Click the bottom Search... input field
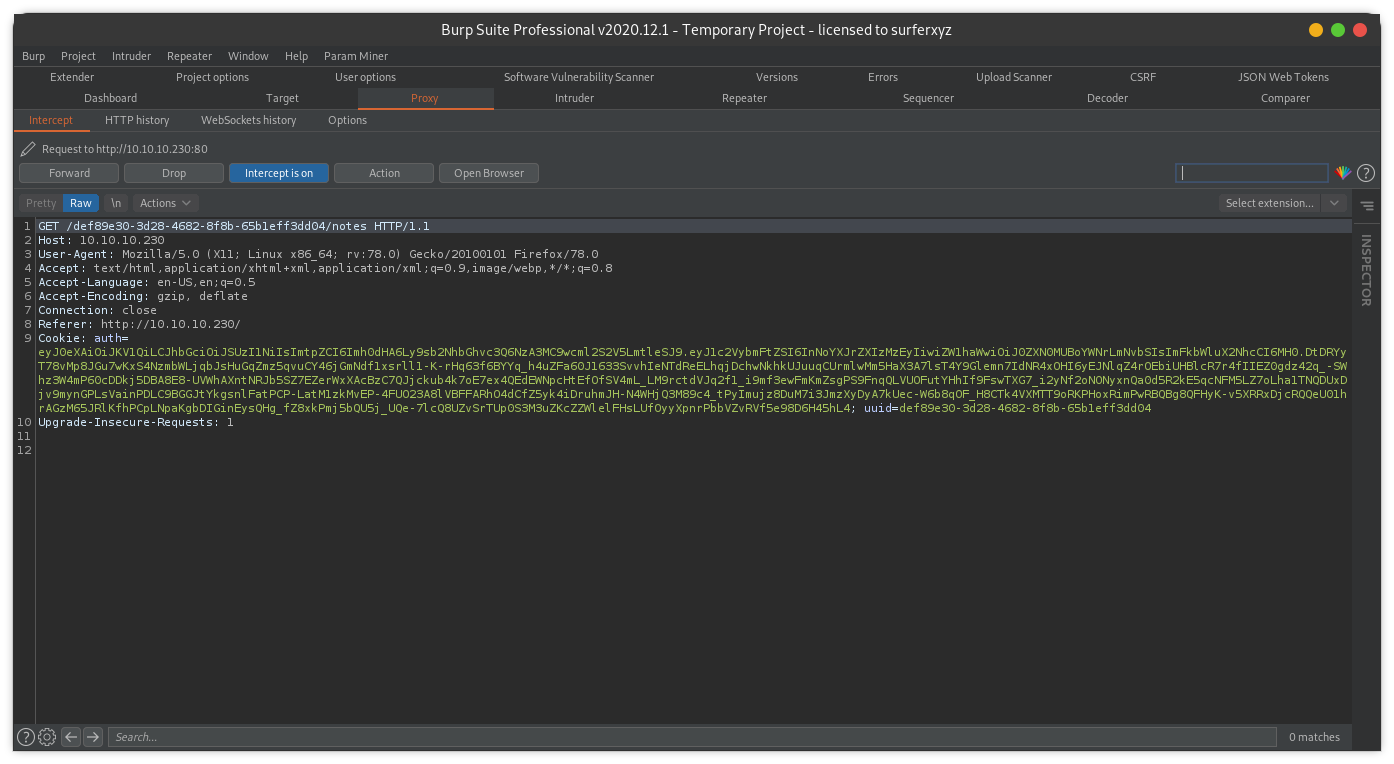The height and width of the screenshot is (764, 1394). point(692,737)
